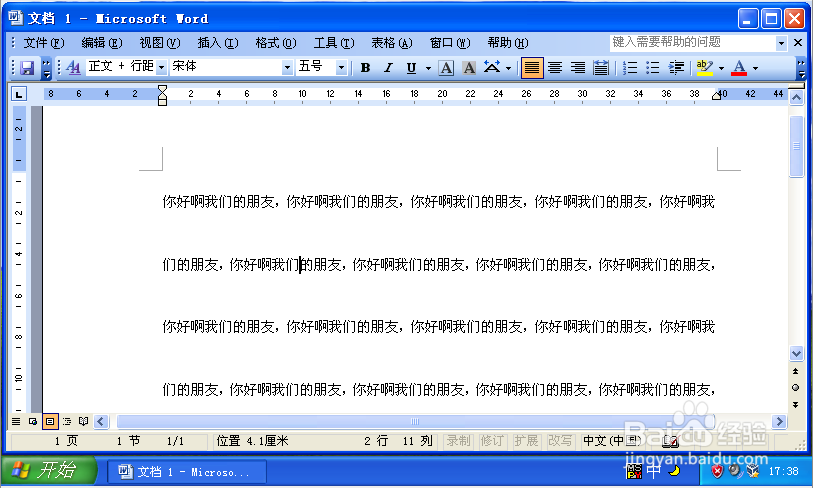Open the underline style dropdown arrow
813x488 pixels.
coord(428,68)
